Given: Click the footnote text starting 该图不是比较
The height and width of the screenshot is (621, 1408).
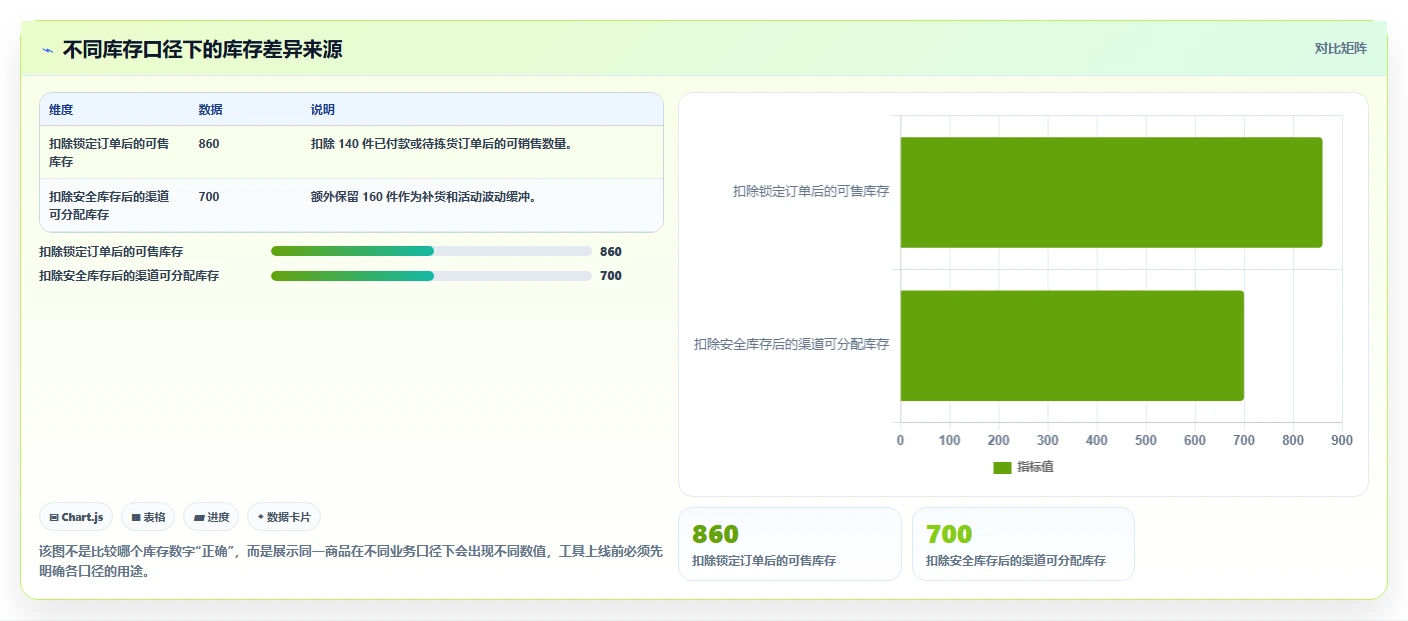Looking at the screenshot, I should [350, 562].
